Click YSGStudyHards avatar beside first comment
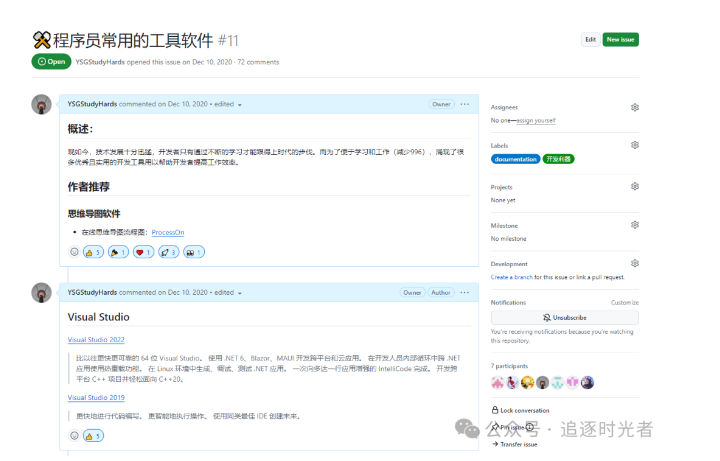This screenshot has width=720, height=461. click(41, 105)
